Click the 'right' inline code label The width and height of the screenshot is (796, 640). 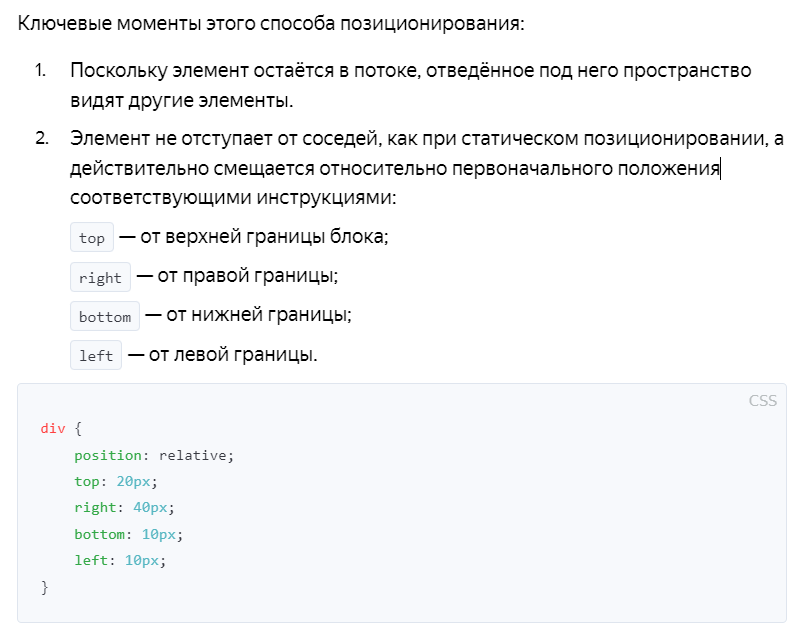(x=100, y=277)
